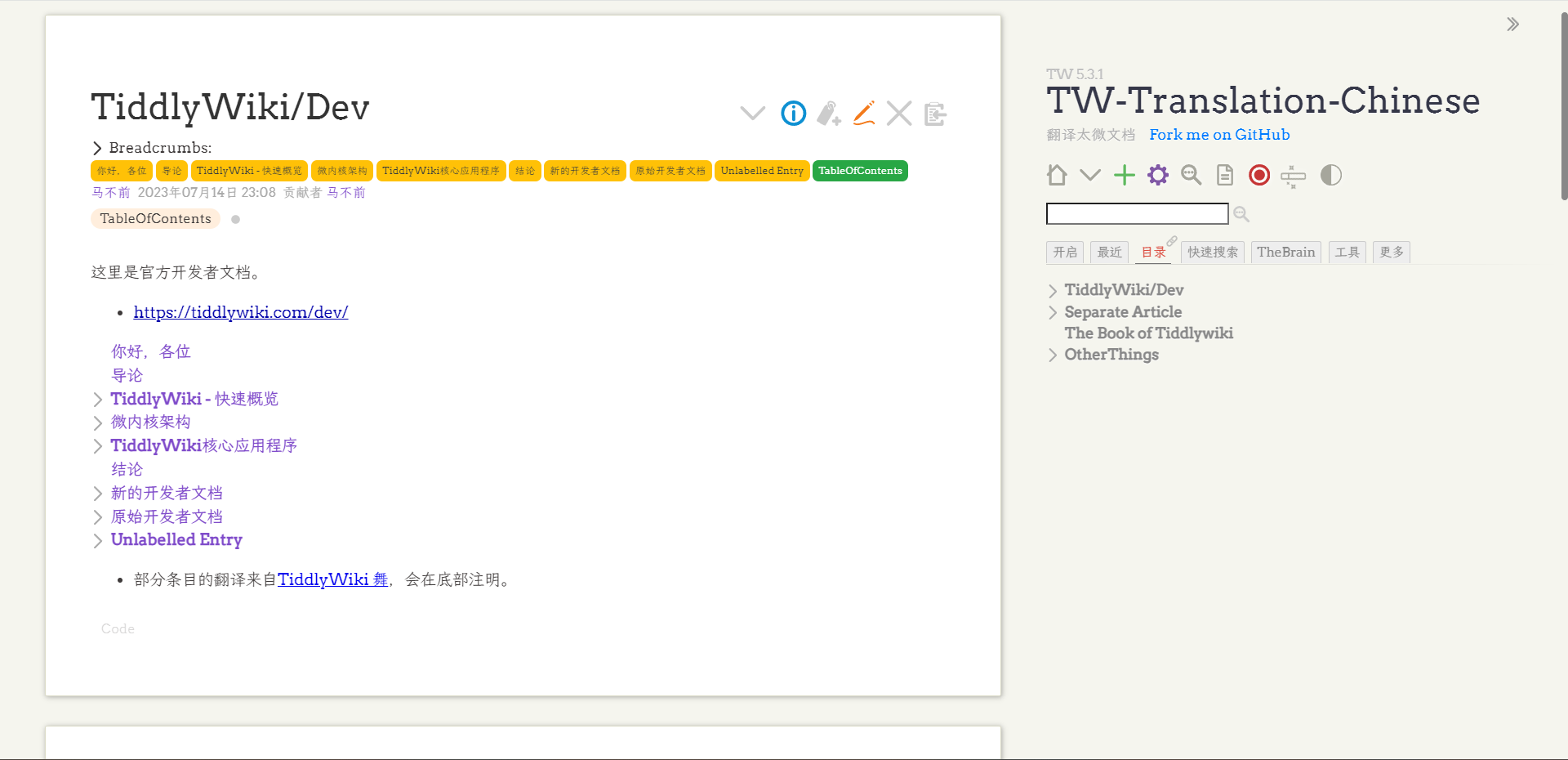1568x760 pixels.
Task: Switch to the 开启 sidebar tab
Action: tap(1065, 253)
